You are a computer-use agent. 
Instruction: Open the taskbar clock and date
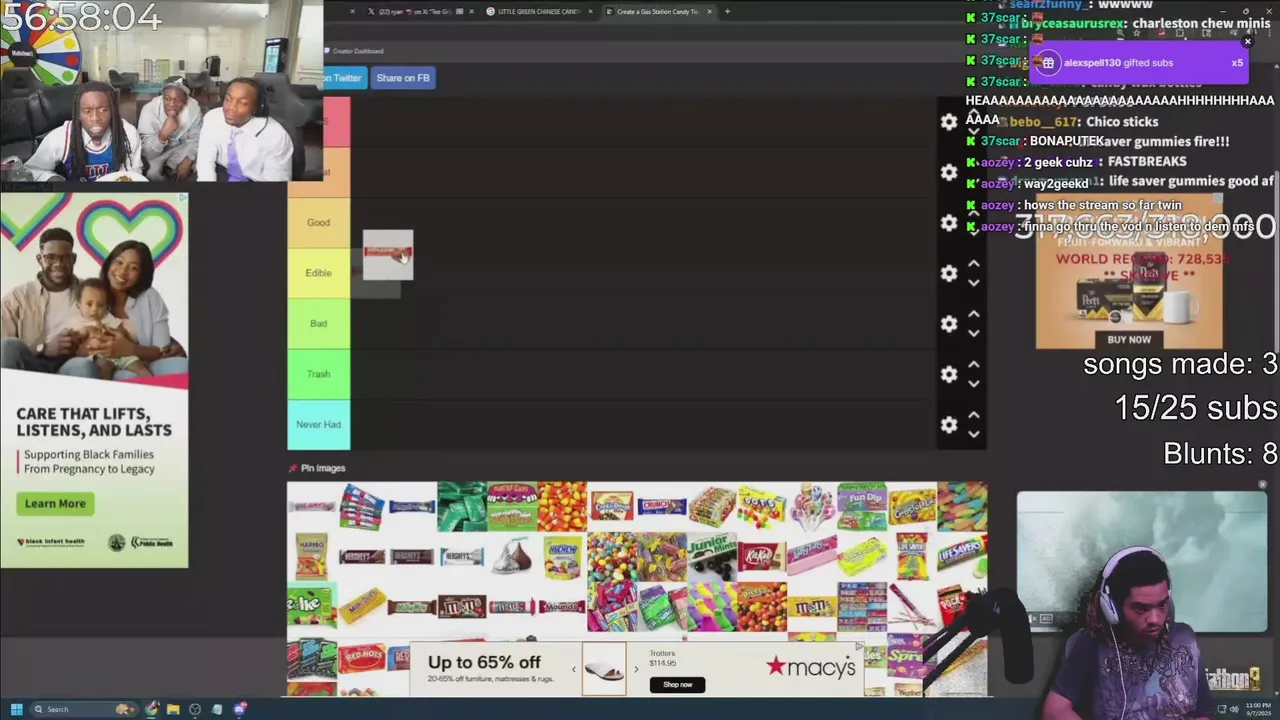[1257, 709]
